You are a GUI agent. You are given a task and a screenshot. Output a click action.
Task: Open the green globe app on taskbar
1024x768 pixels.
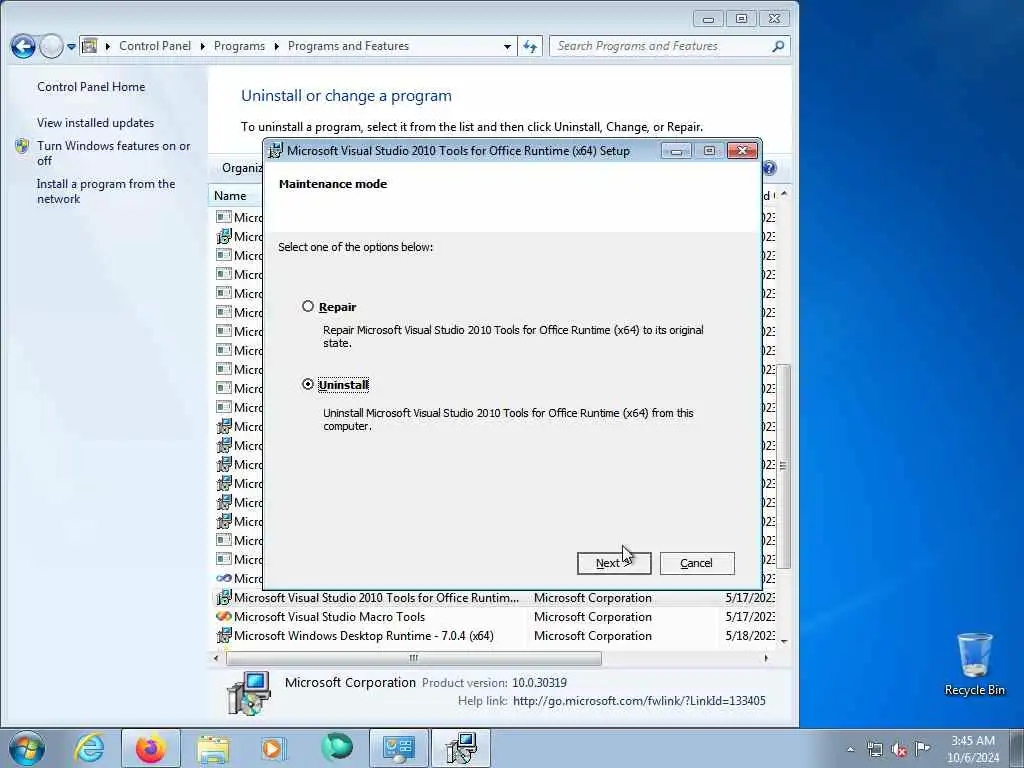coord(336,748)
